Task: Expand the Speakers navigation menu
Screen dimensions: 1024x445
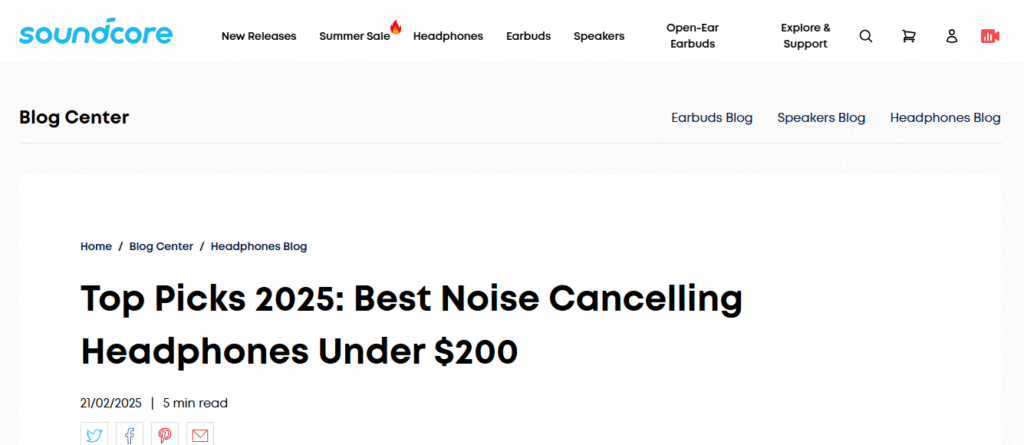Action: tap(599, 36)
